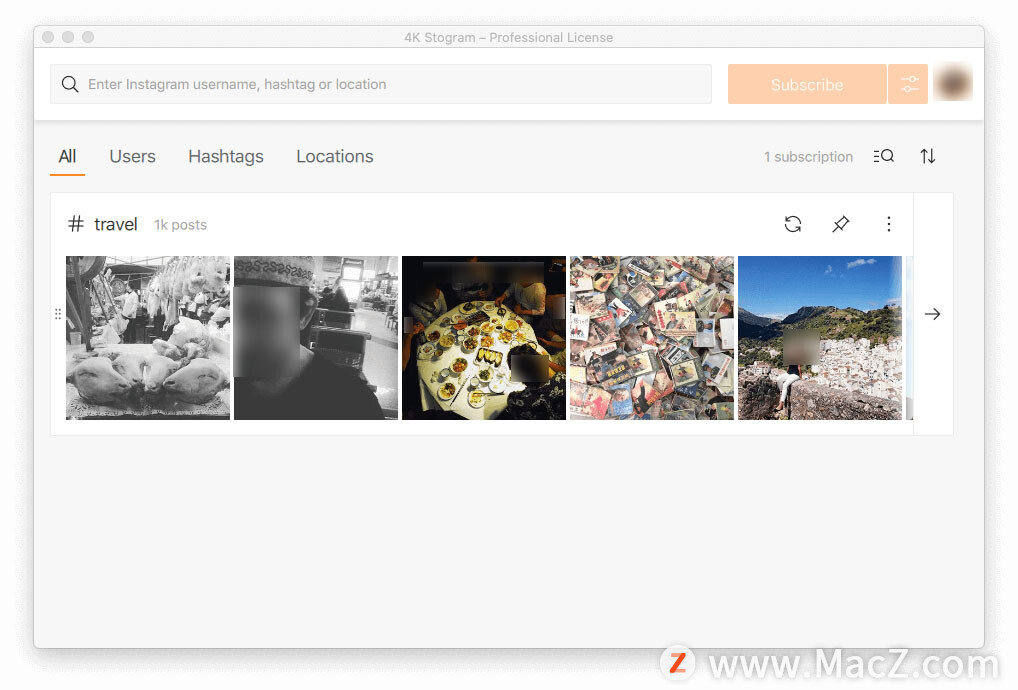Open the round dinner table photo

tap(484, 338)
